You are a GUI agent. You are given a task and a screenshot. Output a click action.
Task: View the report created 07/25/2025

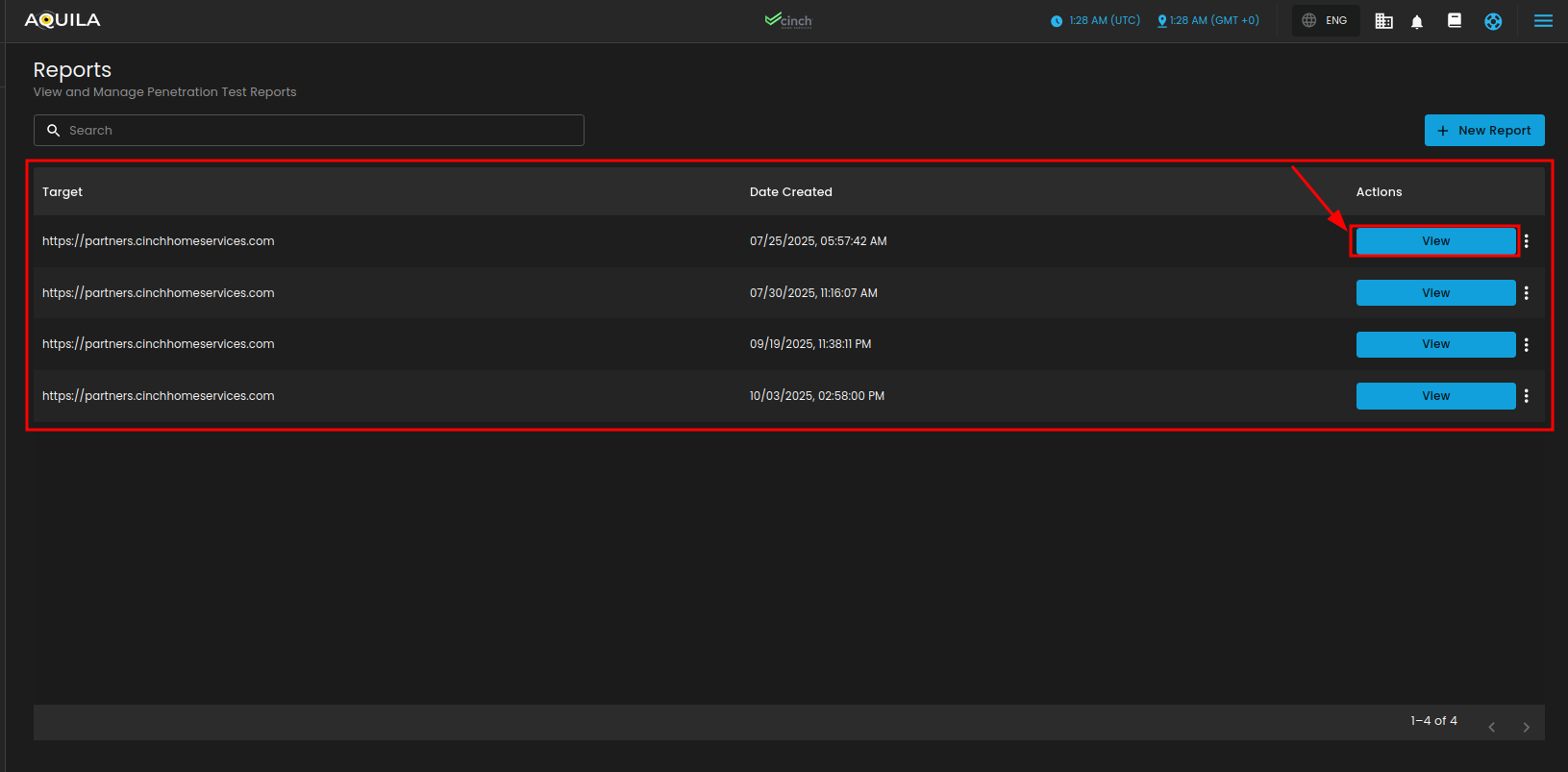tap(1435, 241)
